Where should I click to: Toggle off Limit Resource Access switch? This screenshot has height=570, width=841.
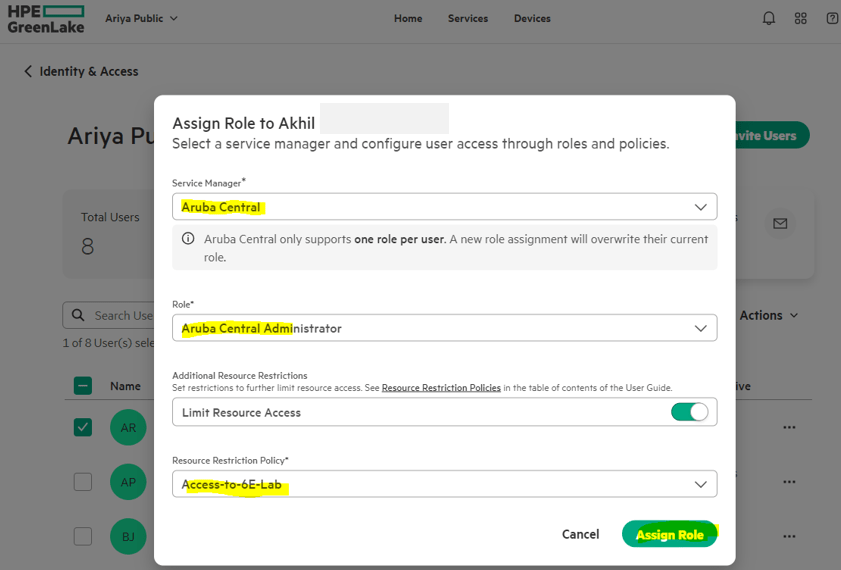(689, 412)
